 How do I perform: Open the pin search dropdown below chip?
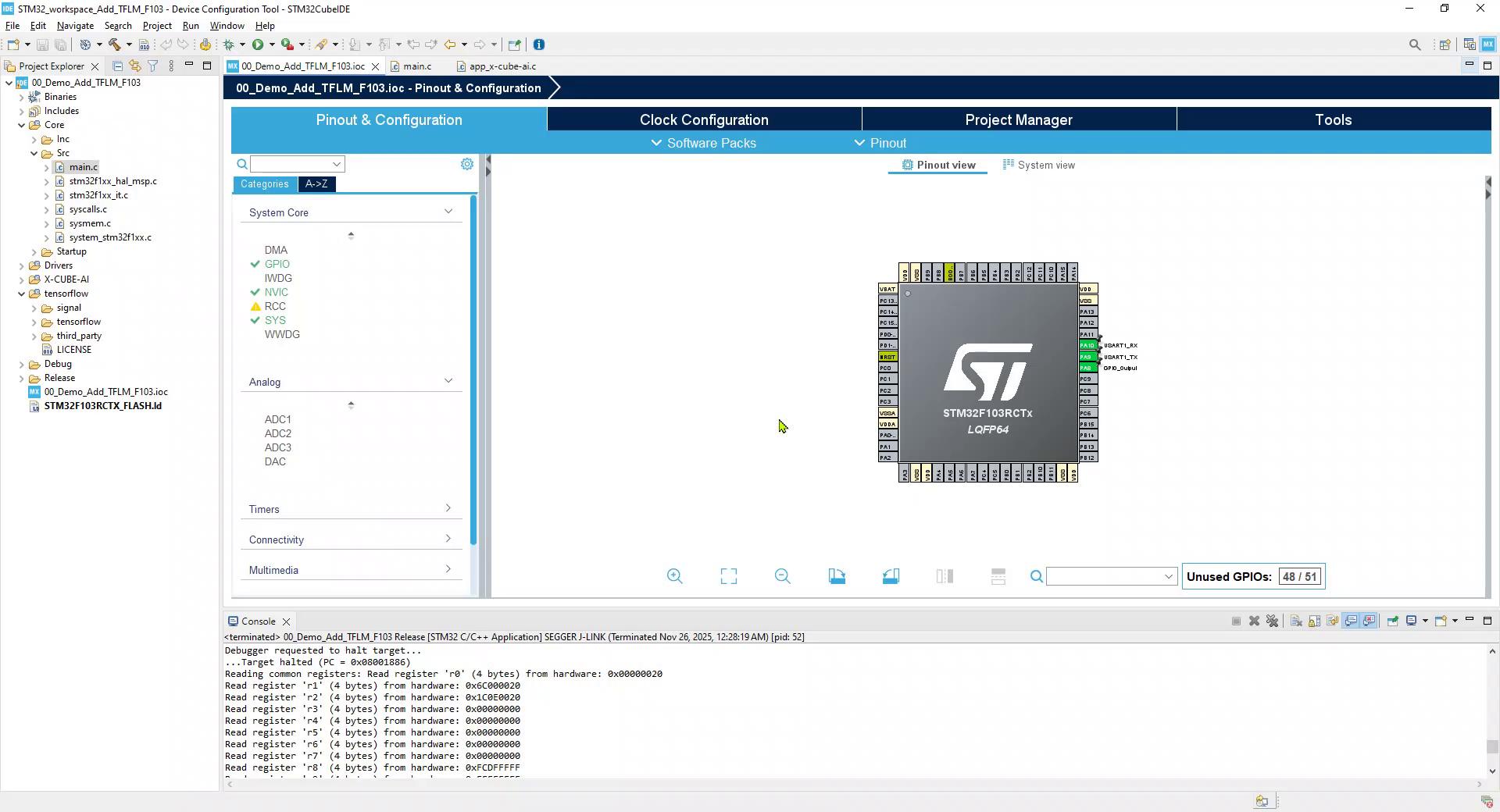[1169, 577]
